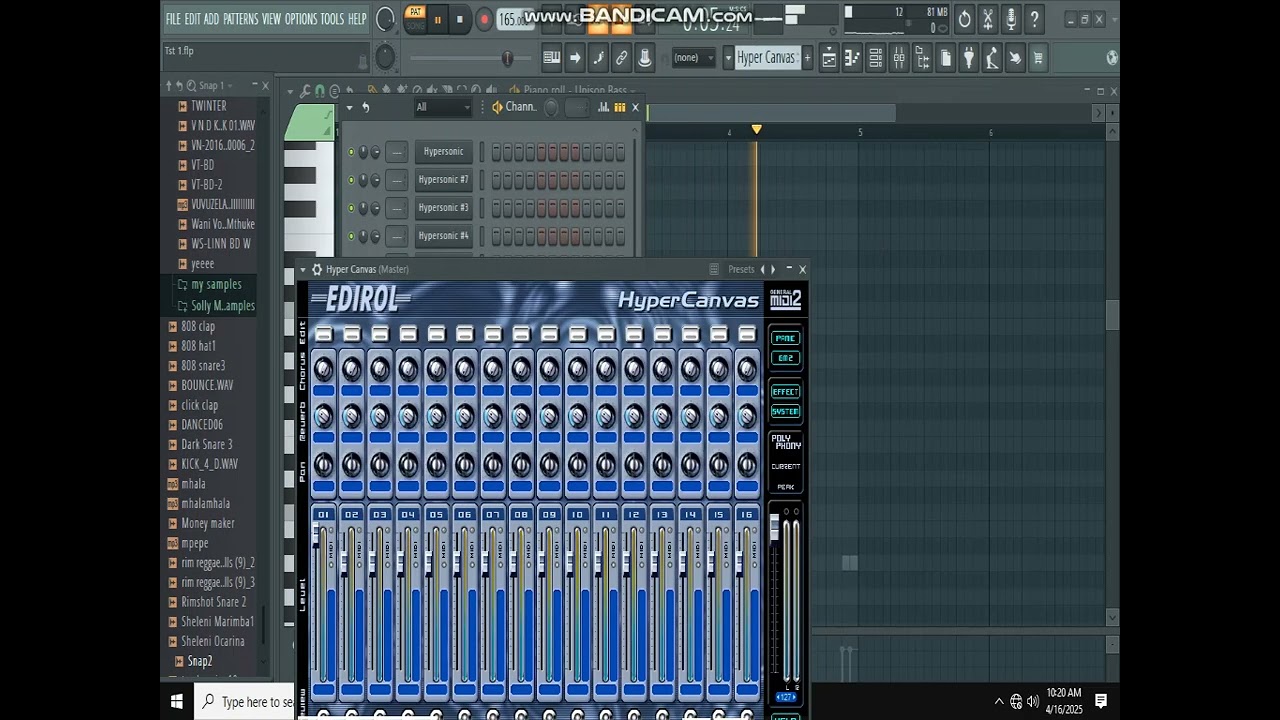Open the mixer icon in toolbar
1280x720 pixels.
[899, 58]
